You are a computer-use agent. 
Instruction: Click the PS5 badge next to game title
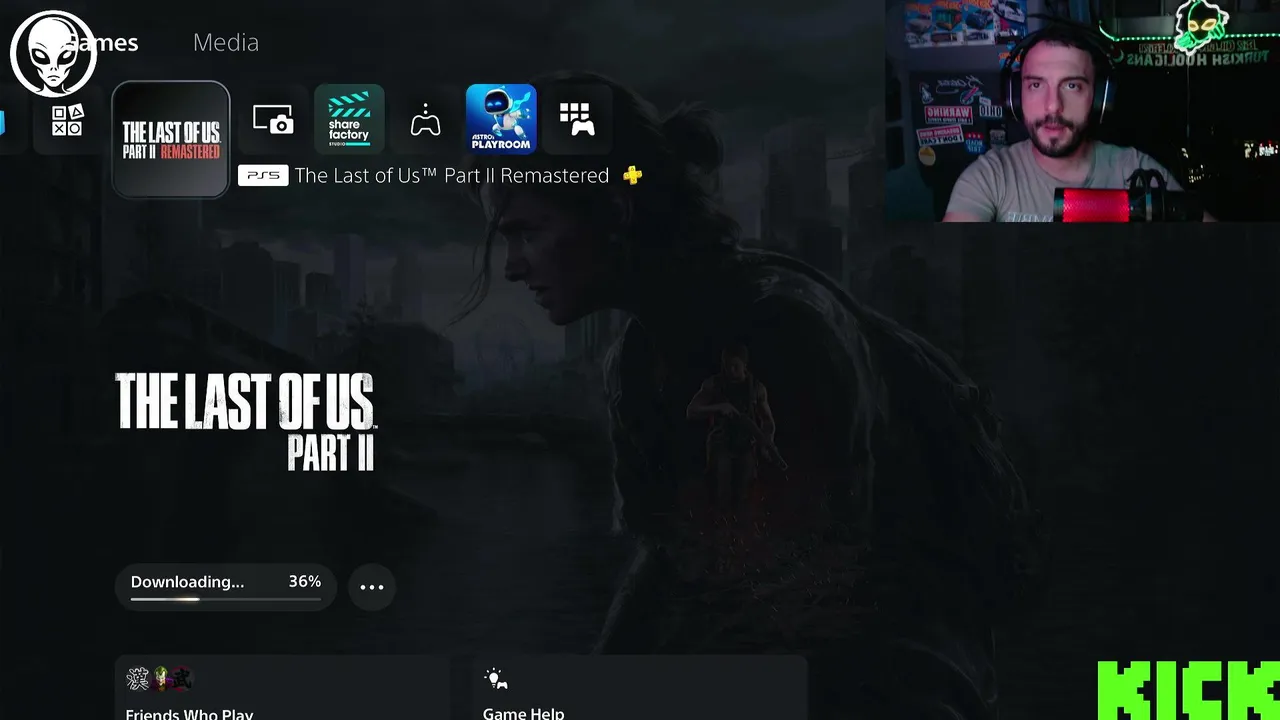pos(263,175)
